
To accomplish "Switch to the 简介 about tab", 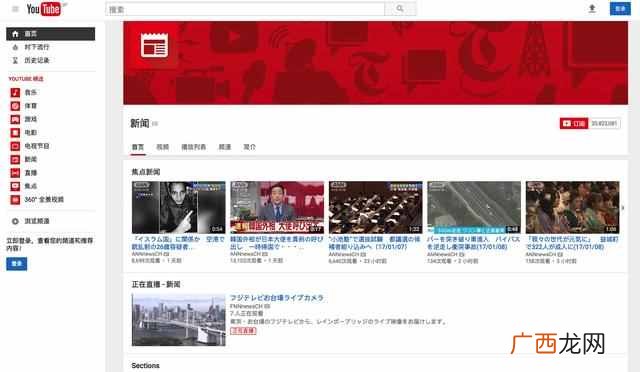I will (249, 147).
